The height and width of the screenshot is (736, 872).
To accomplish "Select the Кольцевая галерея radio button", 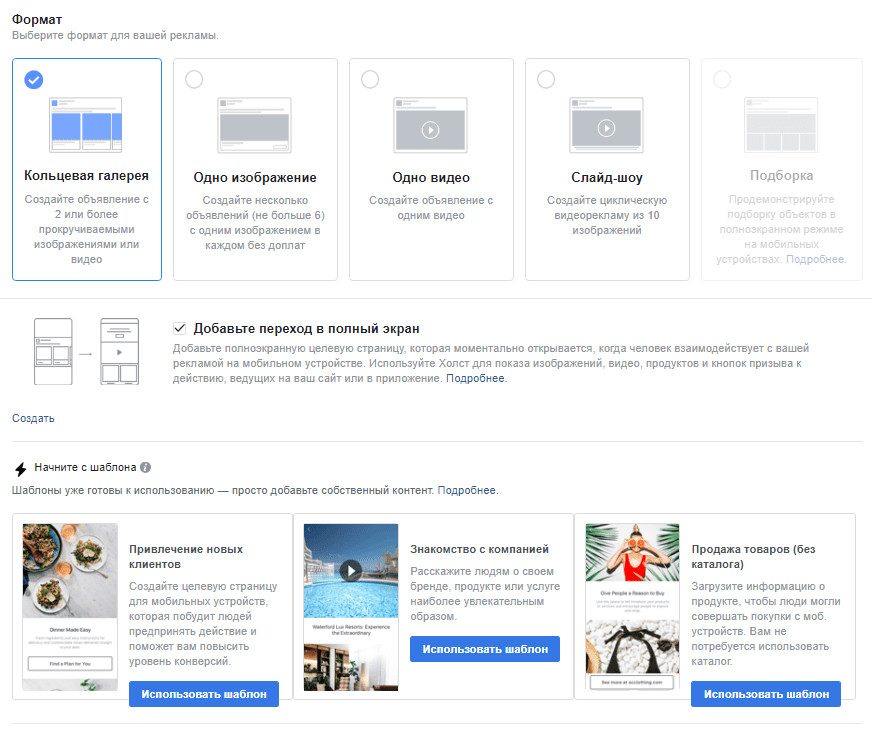I will click(x=33, y=80).
